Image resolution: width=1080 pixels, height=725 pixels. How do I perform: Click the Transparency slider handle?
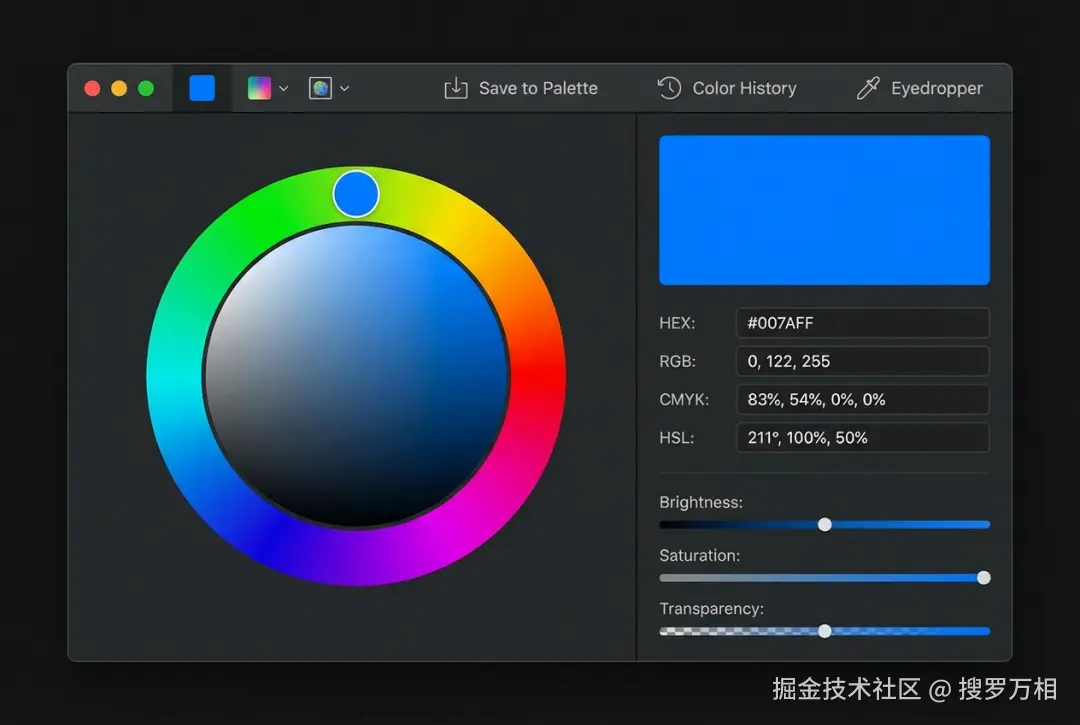(x=824, y=631)
